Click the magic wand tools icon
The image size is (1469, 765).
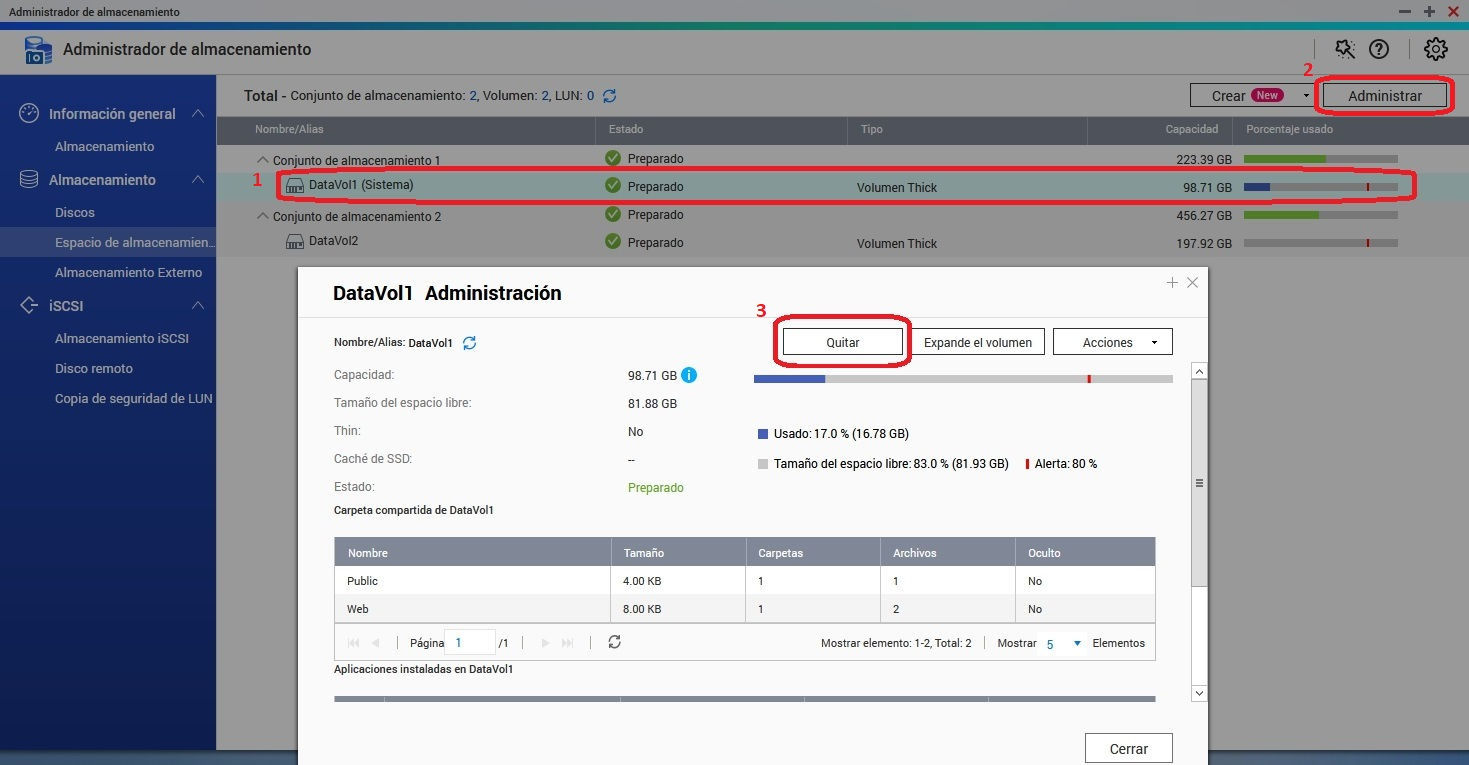click(x=1345, y=49)
